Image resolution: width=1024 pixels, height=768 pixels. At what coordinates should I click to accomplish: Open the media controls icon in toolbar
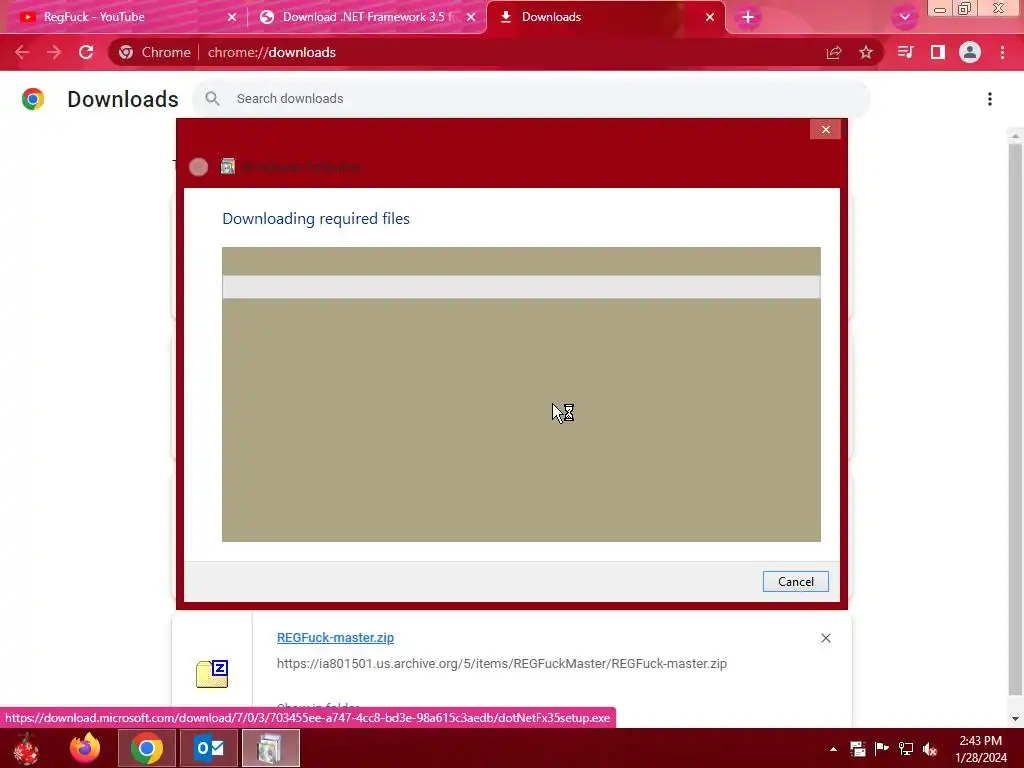point(905,52)
